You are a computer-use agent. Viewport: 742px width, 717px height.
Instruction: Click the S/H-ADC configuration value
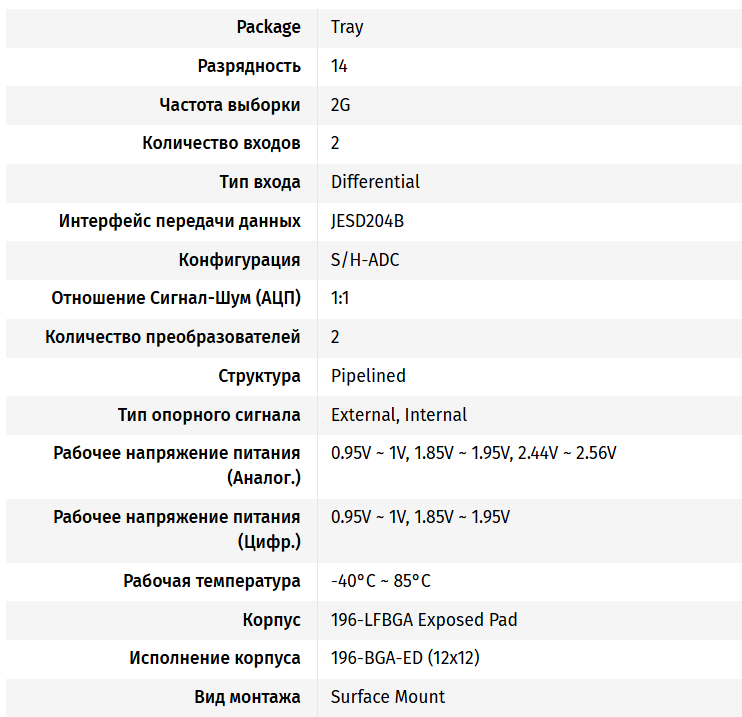365,260
